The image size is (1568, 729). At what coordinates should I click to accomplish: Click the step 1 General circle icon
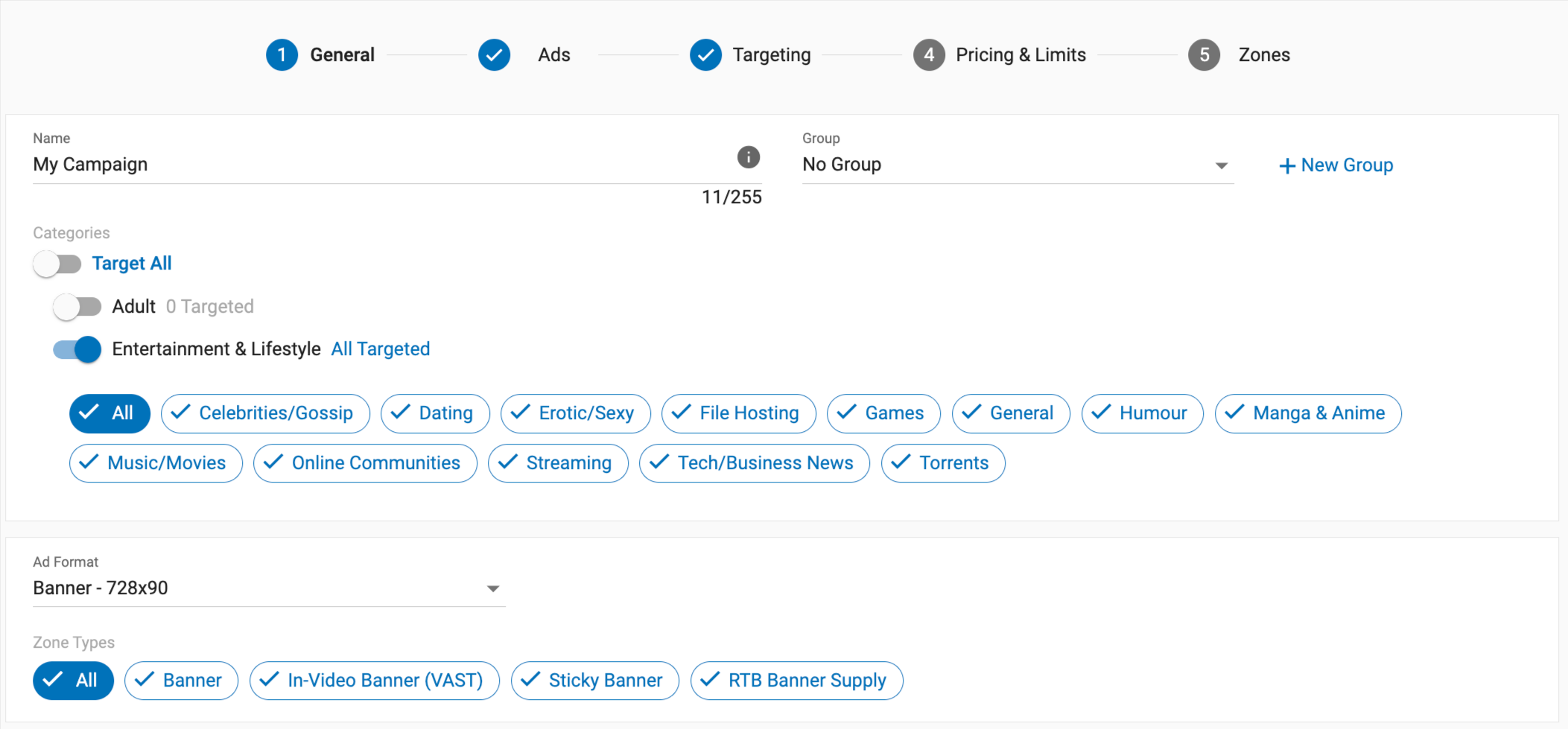pos(282,55)
